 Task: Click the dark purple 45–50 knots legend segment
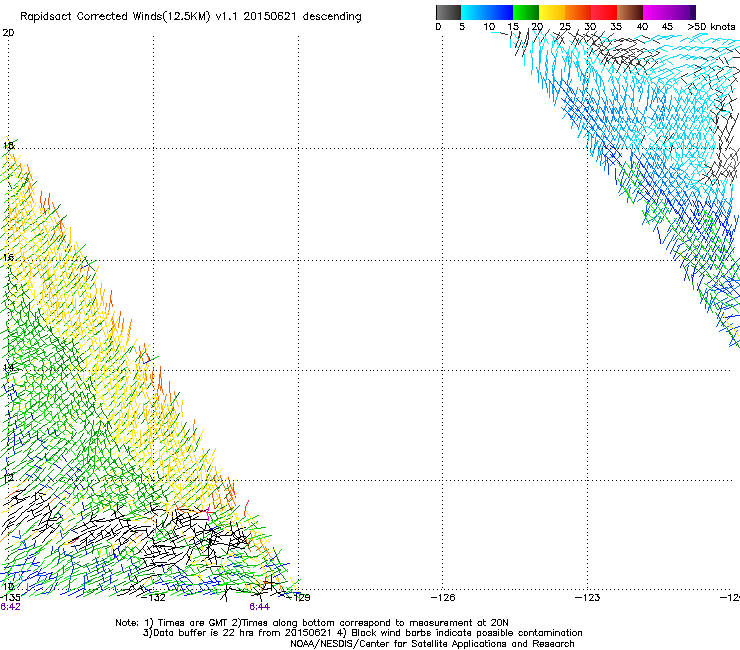[x=682, y=12]
